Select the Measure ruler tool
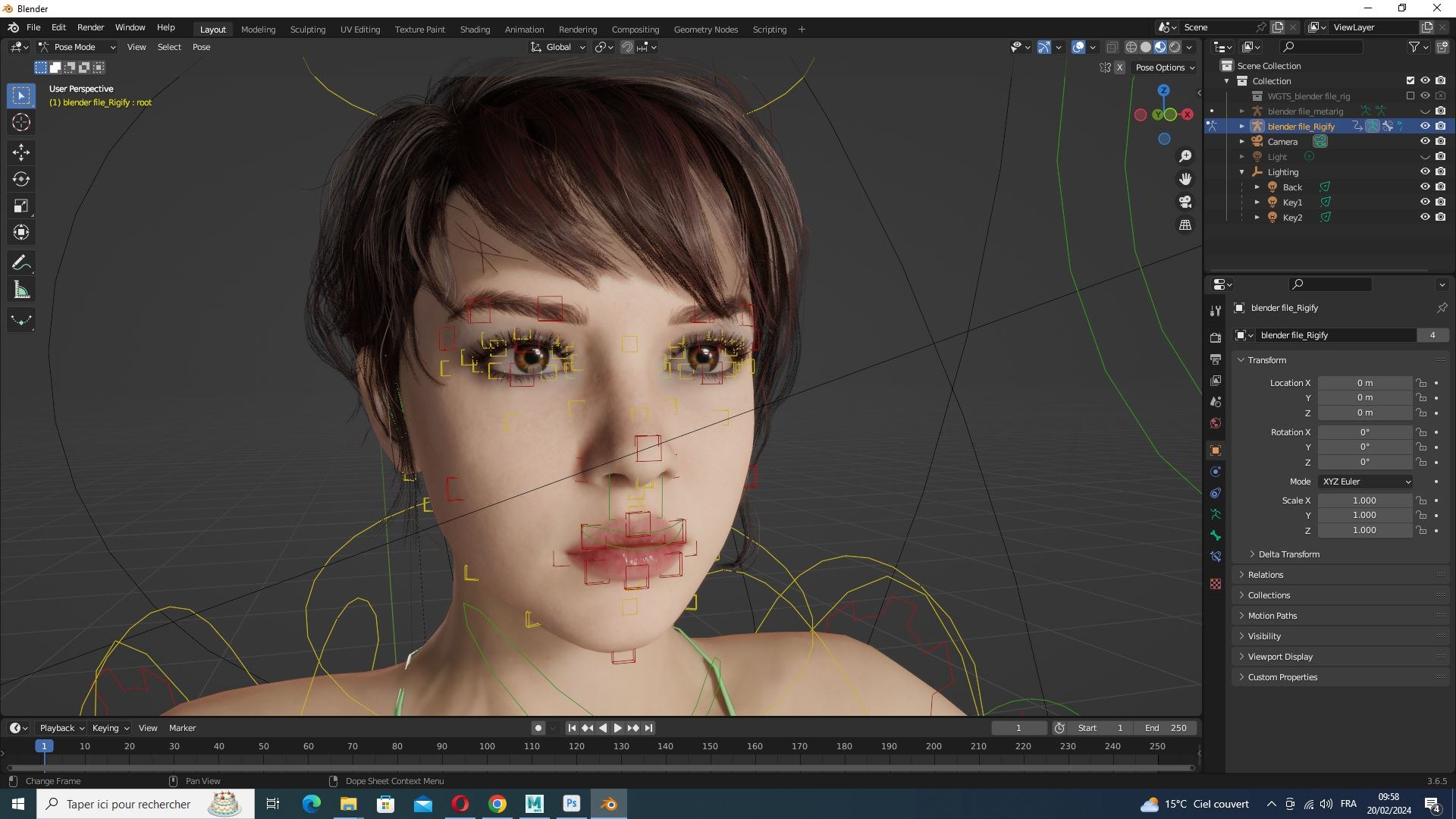This screenshot has height=819, width=1456. 21,290
